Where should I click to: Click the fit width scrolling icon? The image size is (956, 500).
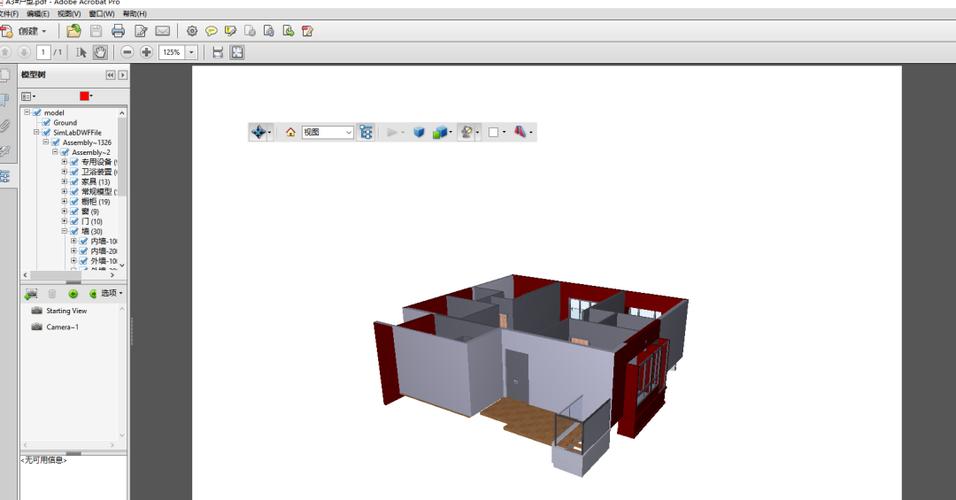point(218,52)
